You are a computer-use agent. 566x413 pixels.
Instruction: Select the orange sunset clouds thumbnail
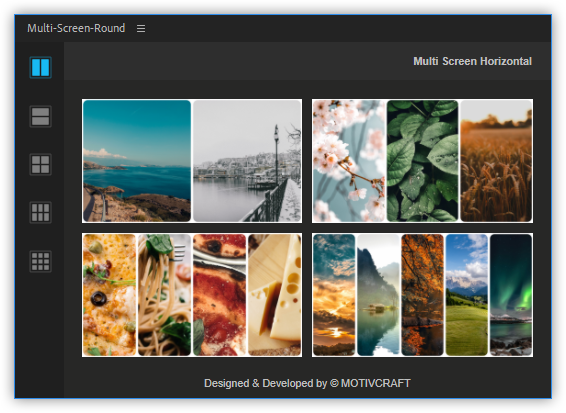[x=334, y=295]
